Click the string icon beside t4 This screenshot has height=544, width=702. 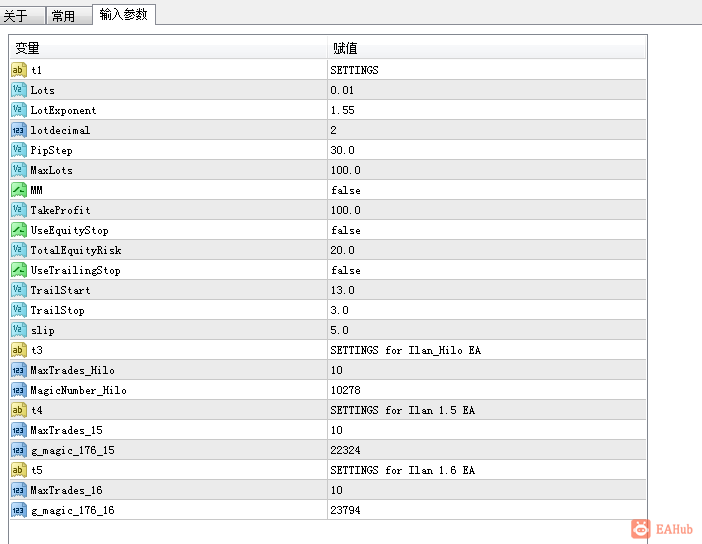18,410
